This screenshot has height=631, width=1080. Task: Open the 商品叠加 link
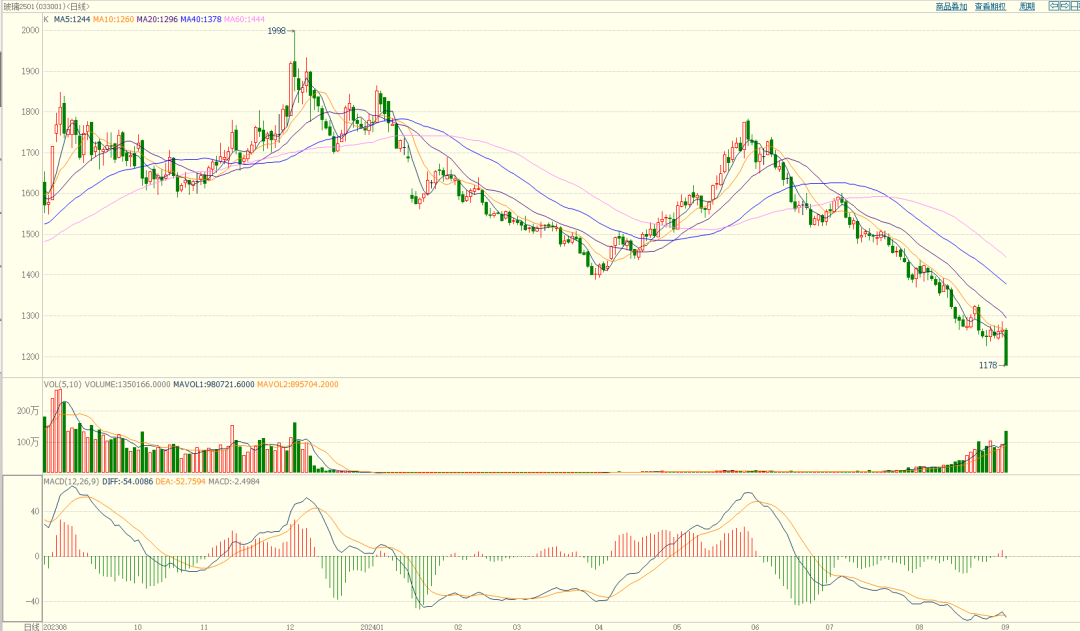[951, 6]
